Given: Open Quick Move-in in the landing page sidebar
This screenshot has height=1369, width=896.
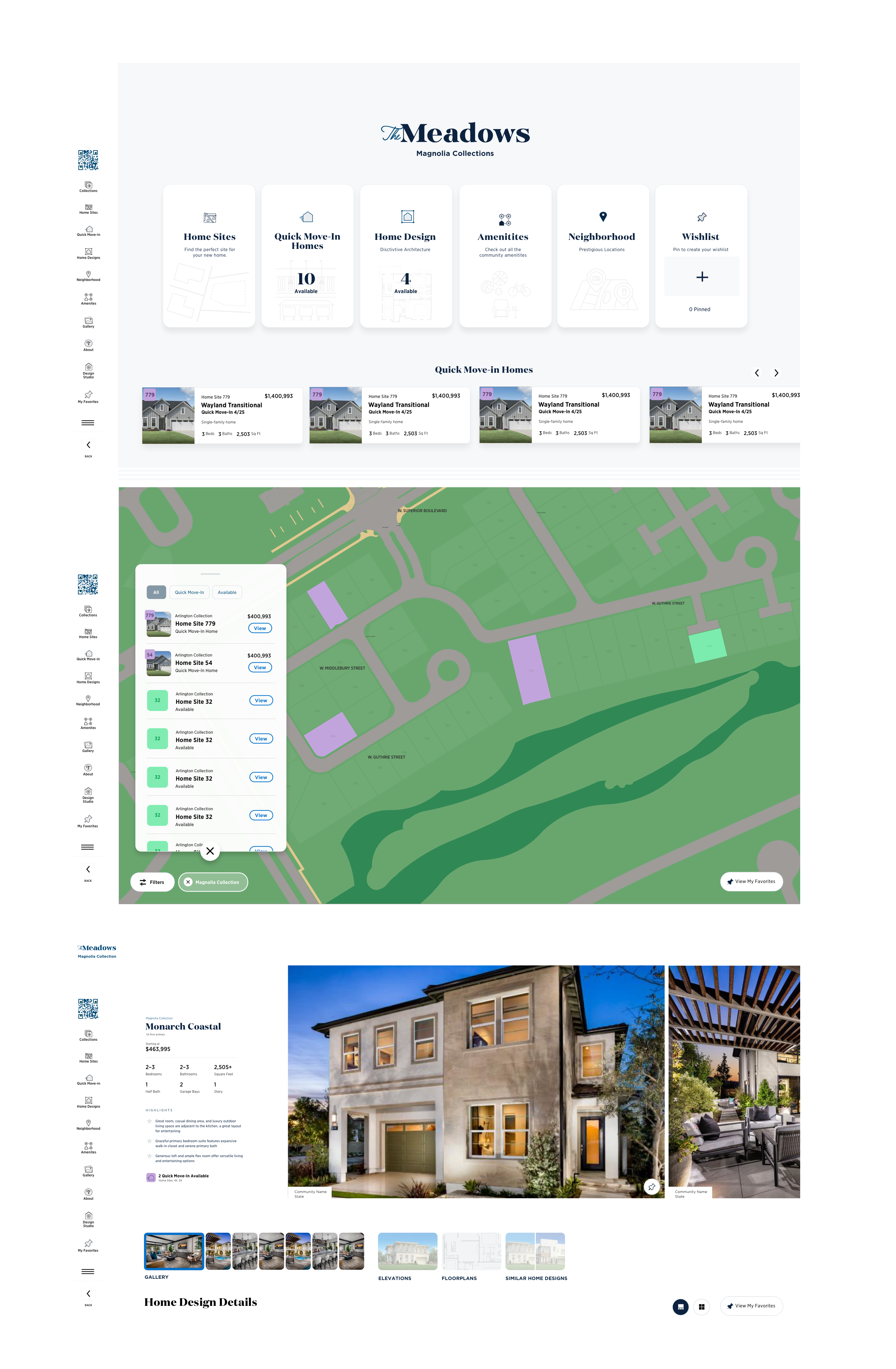Looking at the screenshot, I should click(88, 231).
